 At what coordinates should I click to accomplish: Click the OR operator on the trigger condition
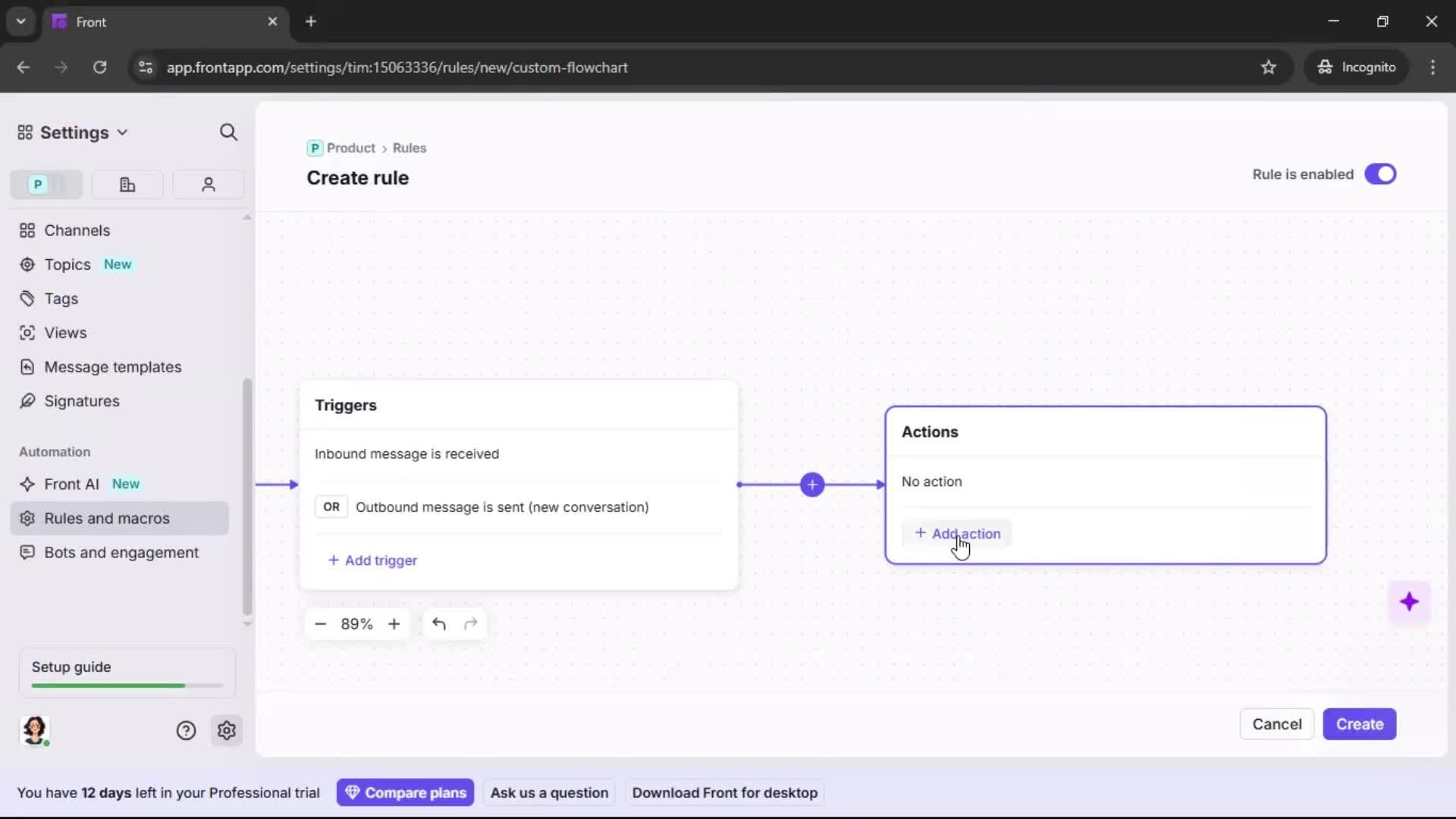pos(331,507)
